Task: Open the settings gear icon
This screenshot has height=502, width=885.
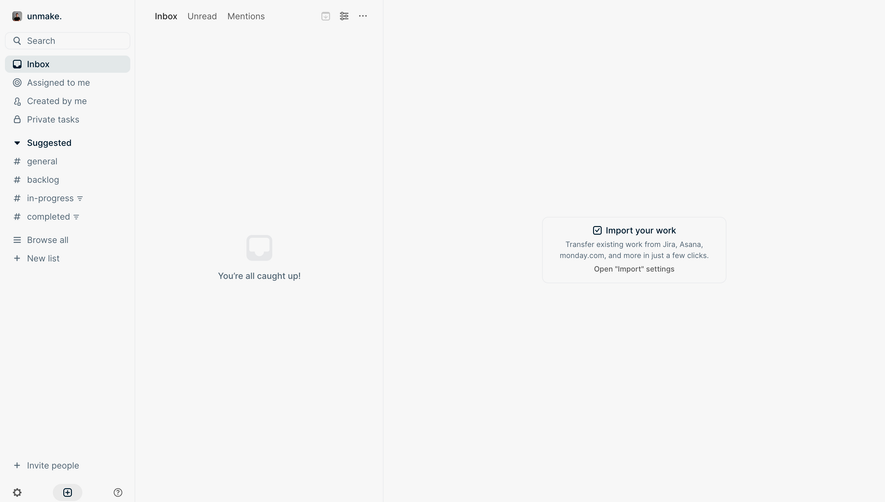Action: (17, 492)
